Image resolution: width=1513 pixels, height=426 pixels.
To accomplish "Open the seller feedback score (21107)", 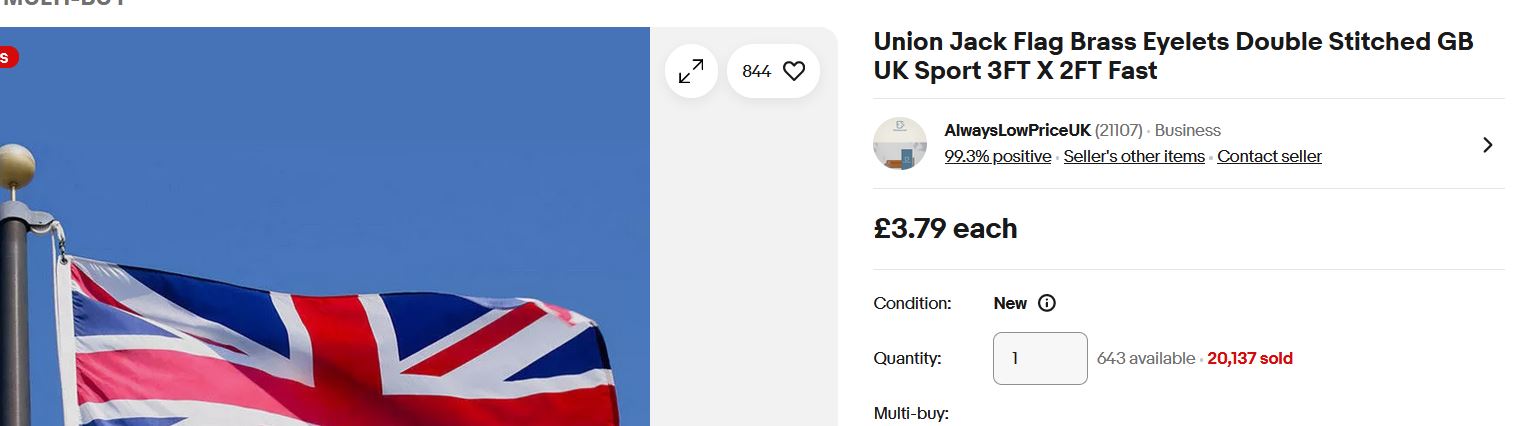I will click(x=1118, y=130).
